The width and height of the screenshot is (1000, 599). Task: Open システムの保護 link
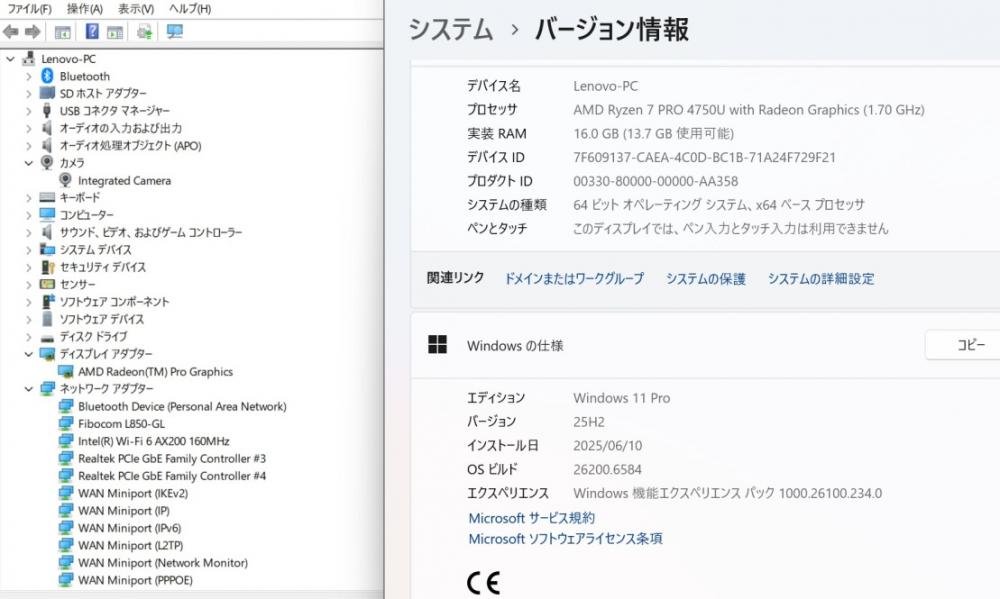pos(705,279)
